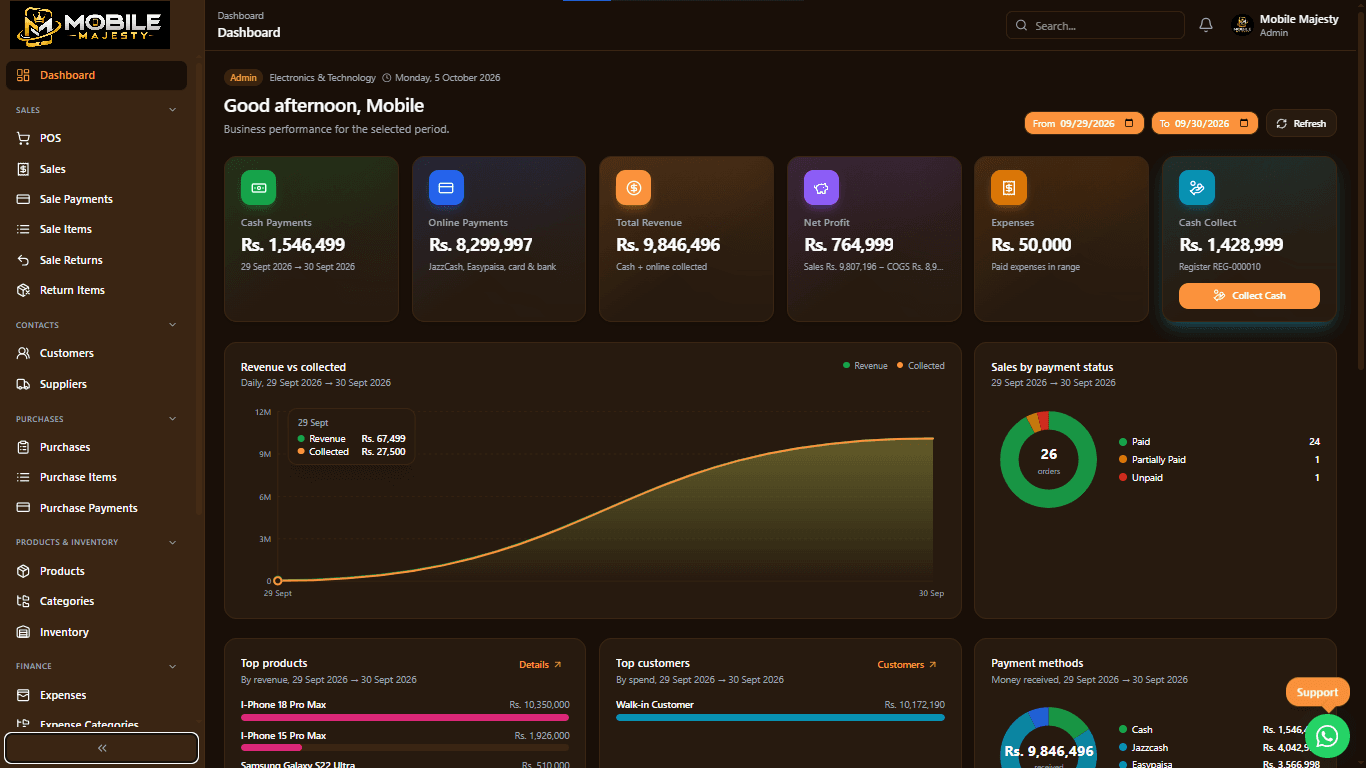This screenshot has height=768, width=1366.
Task: Click the Admin role badge
Action: tap(243, 78)
